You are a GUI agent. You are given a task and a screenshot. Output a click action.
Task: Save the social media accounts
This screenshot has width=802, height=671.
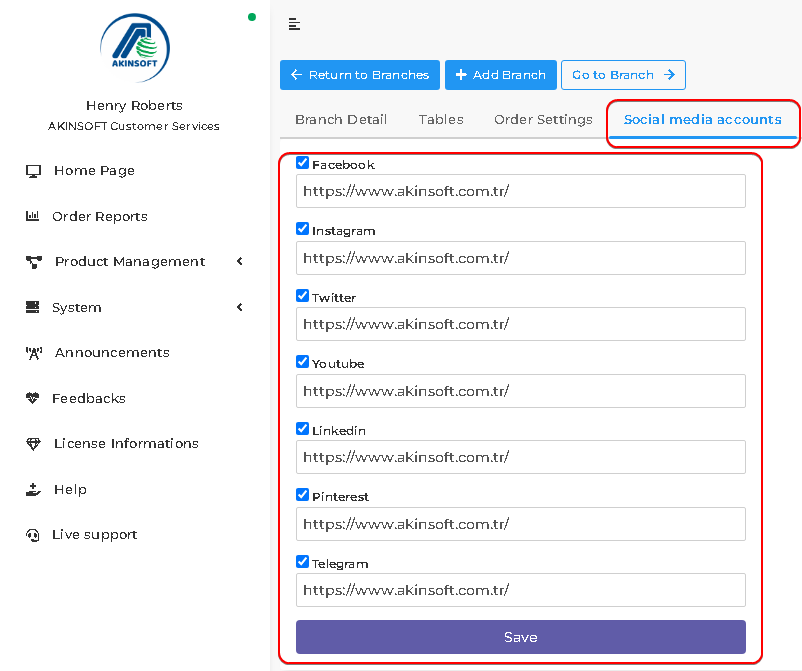[521, 637]
